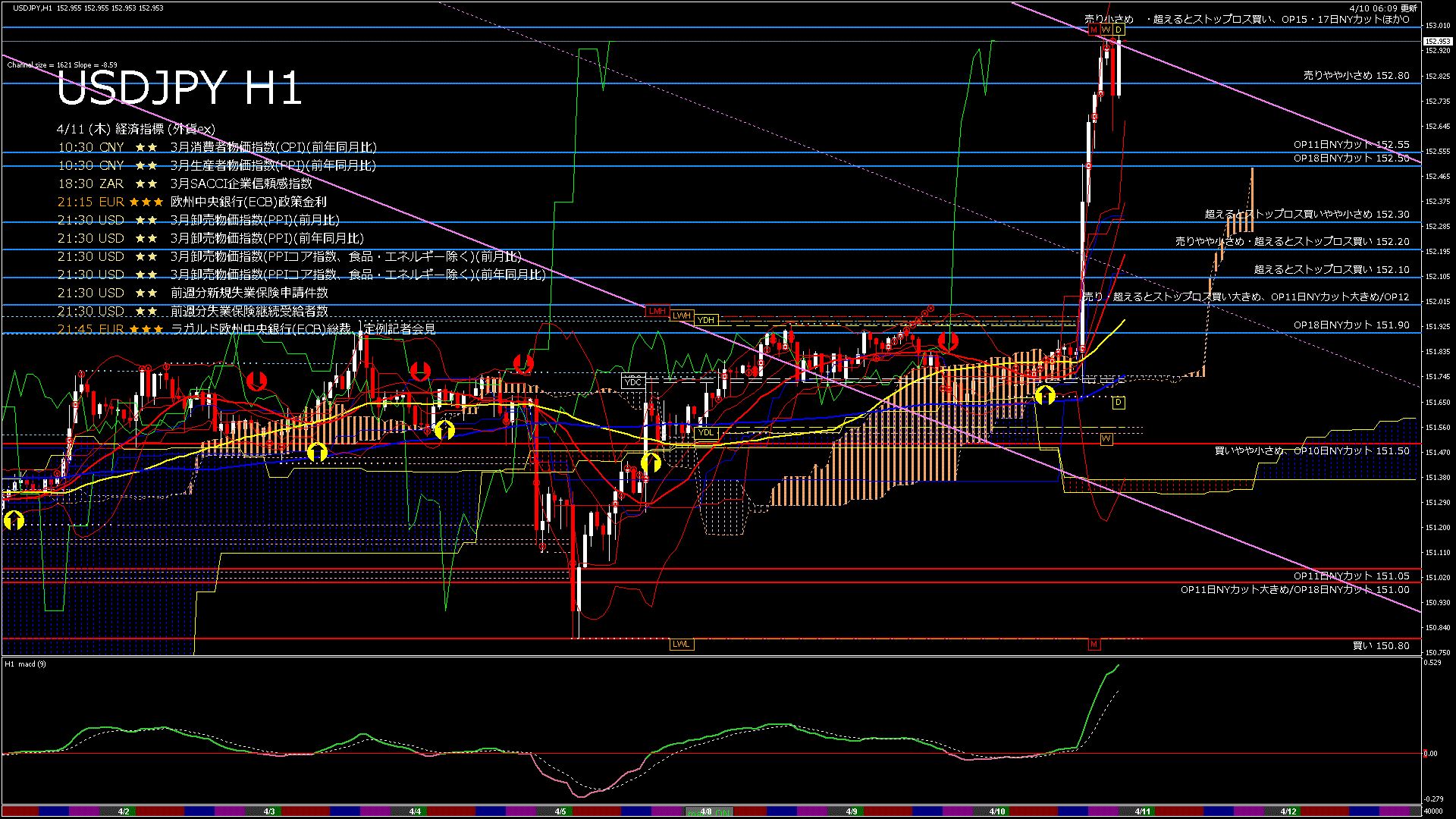This screenshot has width=1456, height=819.
Task: Select the yellow YDH level label
Action: (x=706, y=320)
